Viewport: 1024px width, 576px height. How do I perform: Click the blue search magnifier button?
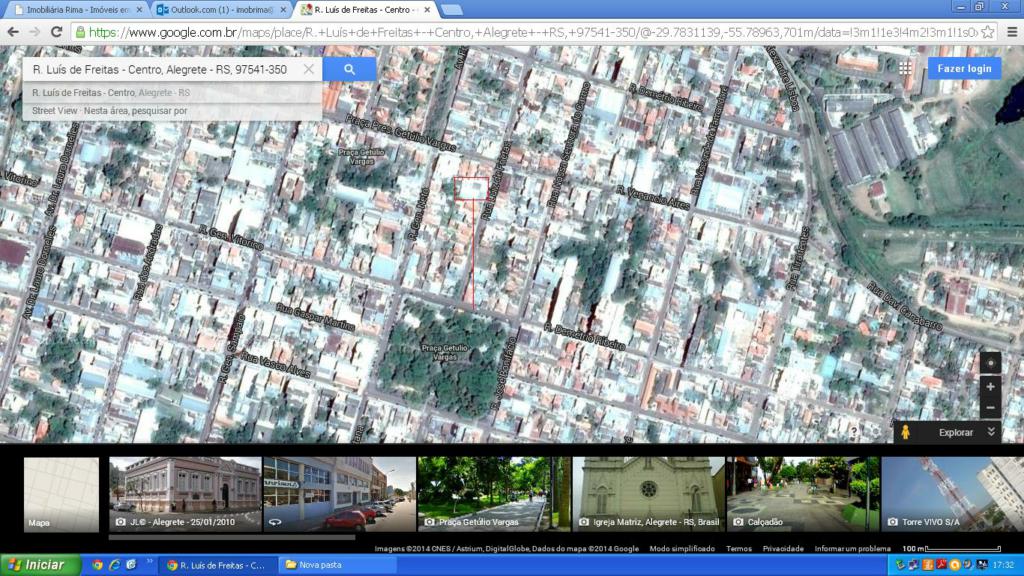349,69
